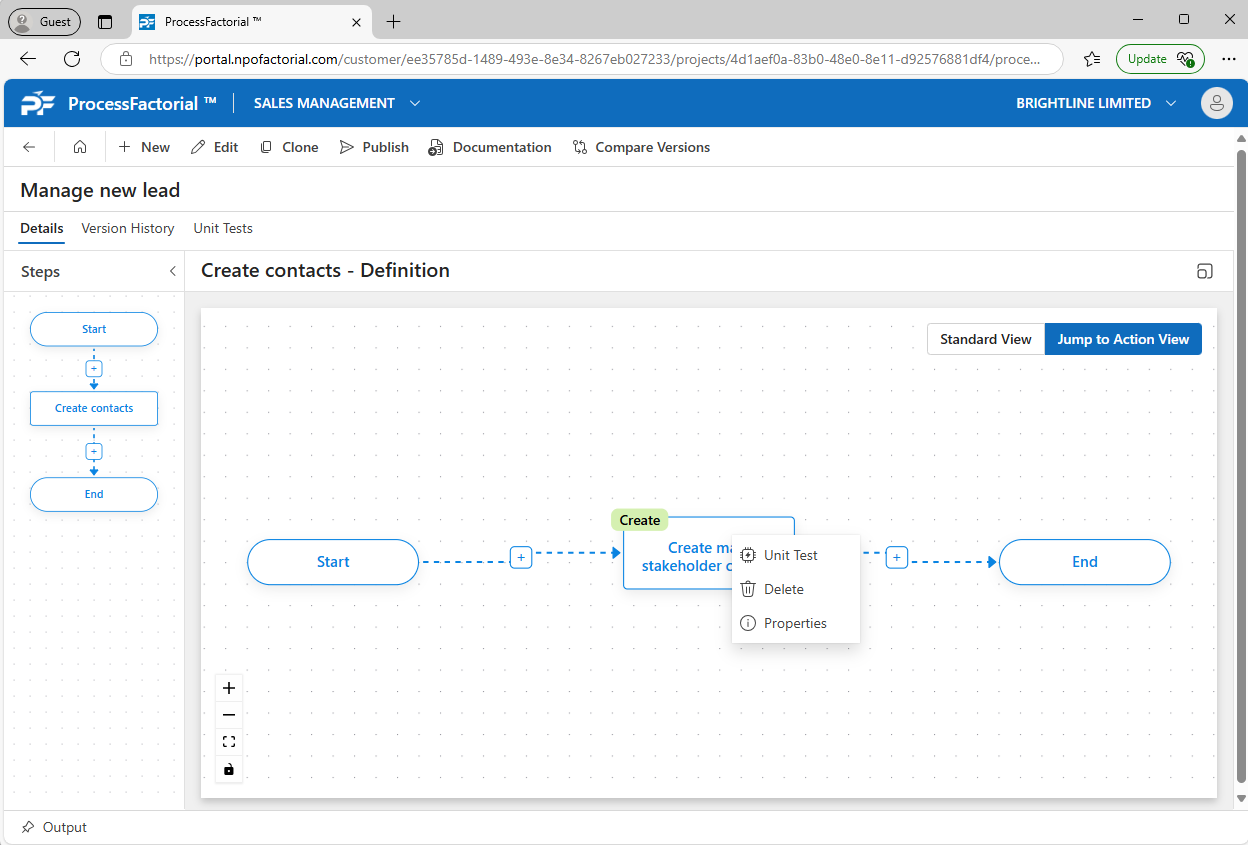Image resolution: width=1248 pixels, height=845 pixels.
Task: Click the New button in the toolbar
Action: pyautogui.click(x=144, y=147)
